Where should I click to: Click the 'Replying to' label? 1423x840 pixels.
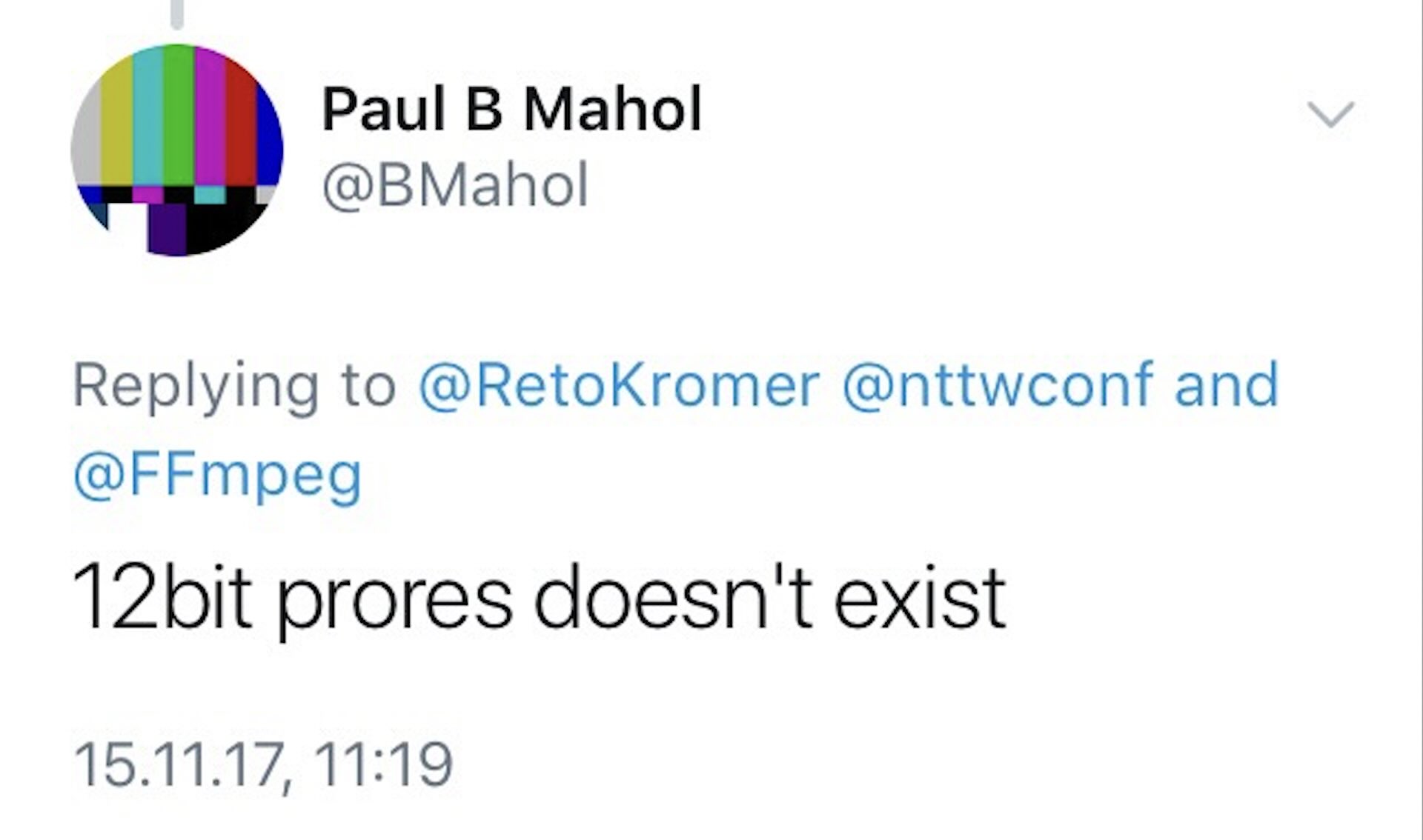click(234, 387)
